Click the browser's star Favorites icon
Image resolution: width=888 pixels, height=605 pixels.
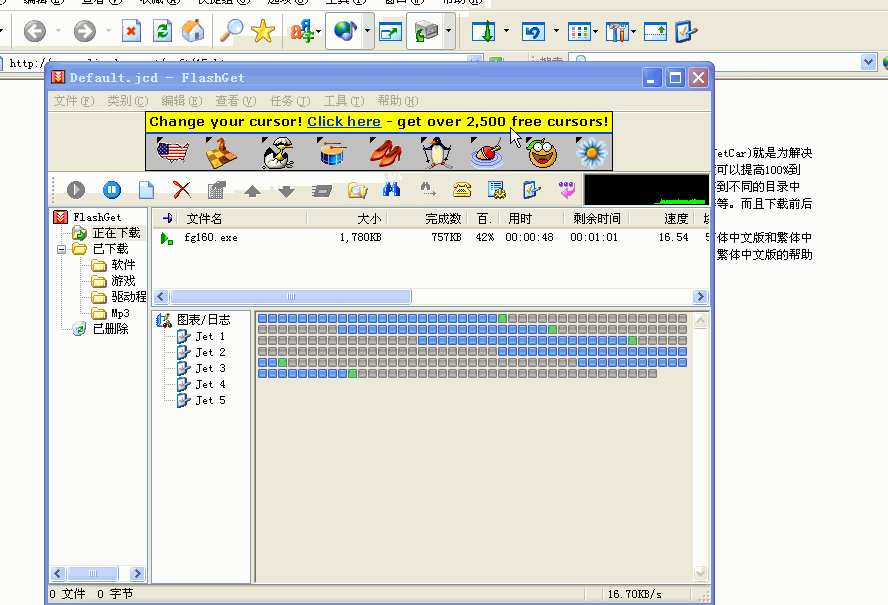[263, 31]
